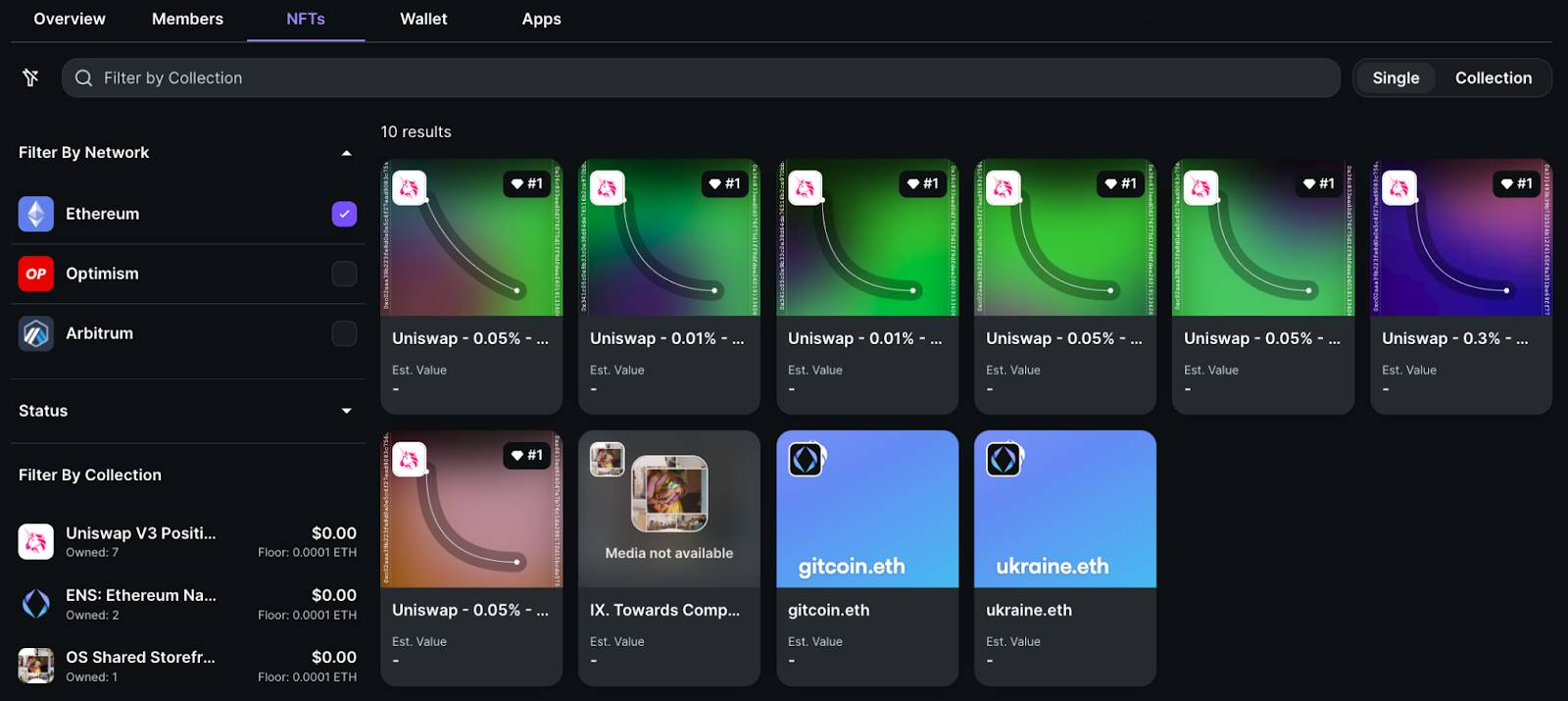Click the heart #1 badge on Uniswap 0.3% card
1568x701 pixels.
click(1516, 183)
